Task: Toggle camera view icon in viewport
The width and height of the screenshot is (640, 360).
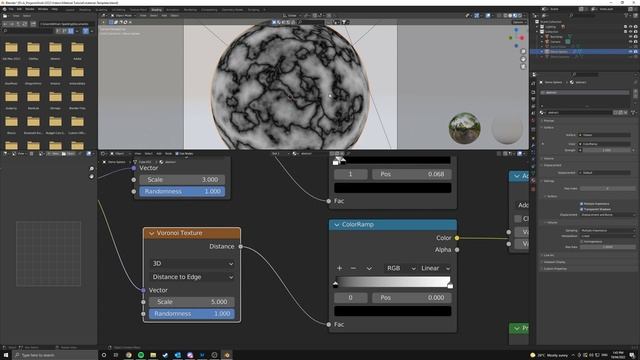Action: pos(523,67)
